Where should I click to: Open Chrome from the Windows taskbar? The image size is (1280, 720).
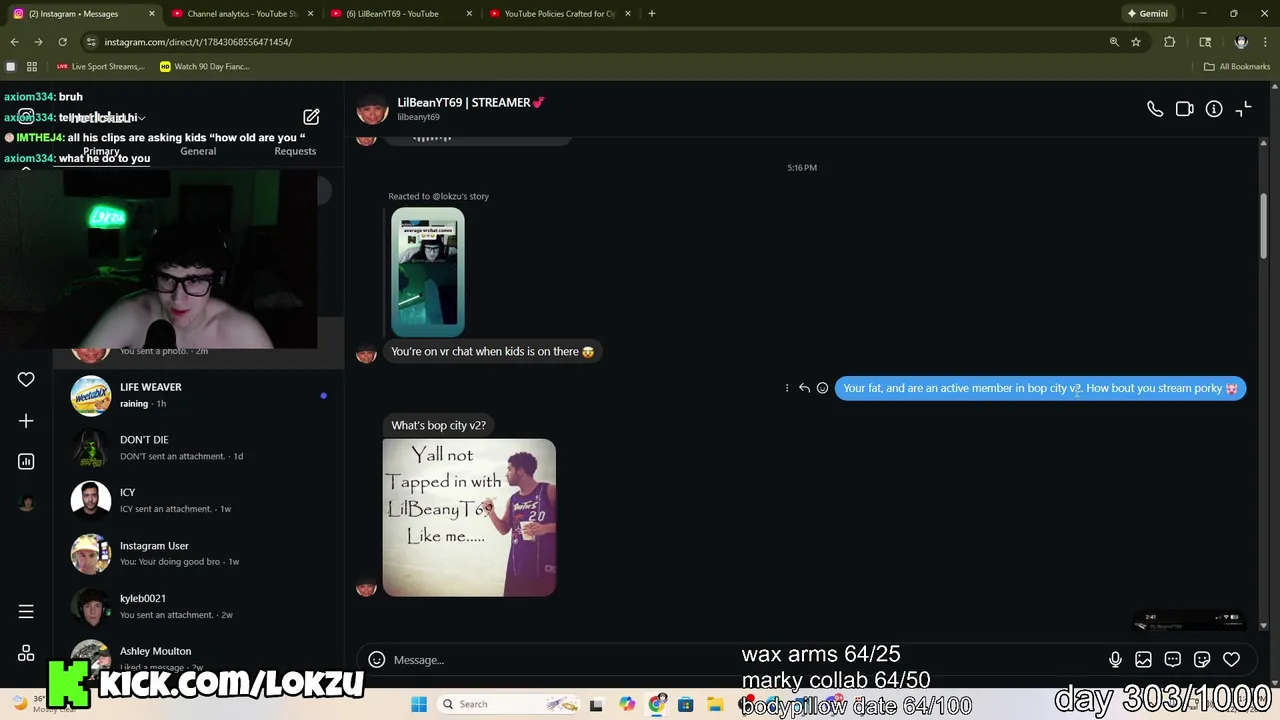656,704
